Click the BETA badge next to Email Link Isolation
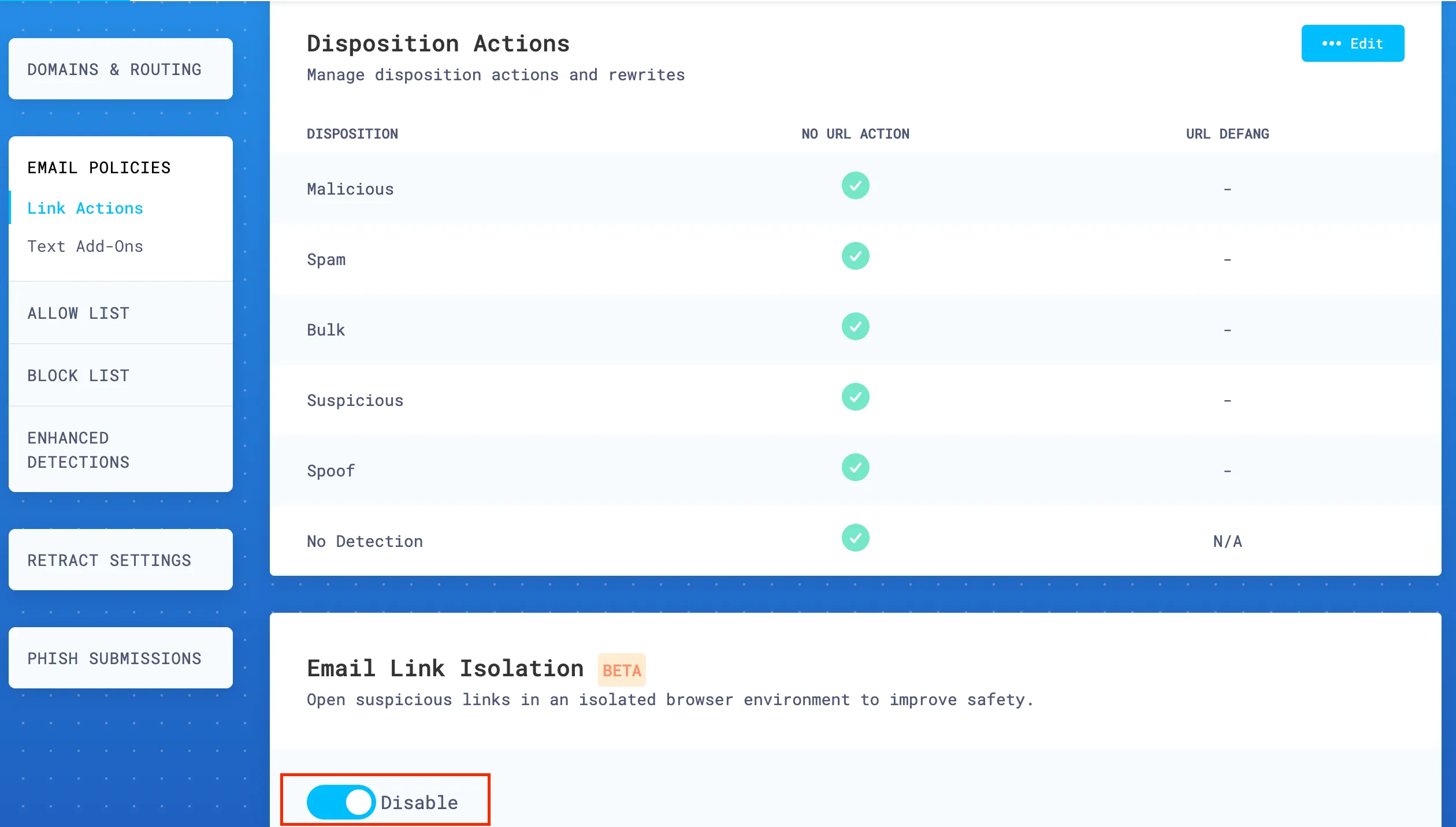This screenshot has width=1456, height=827. coord(621,670)
